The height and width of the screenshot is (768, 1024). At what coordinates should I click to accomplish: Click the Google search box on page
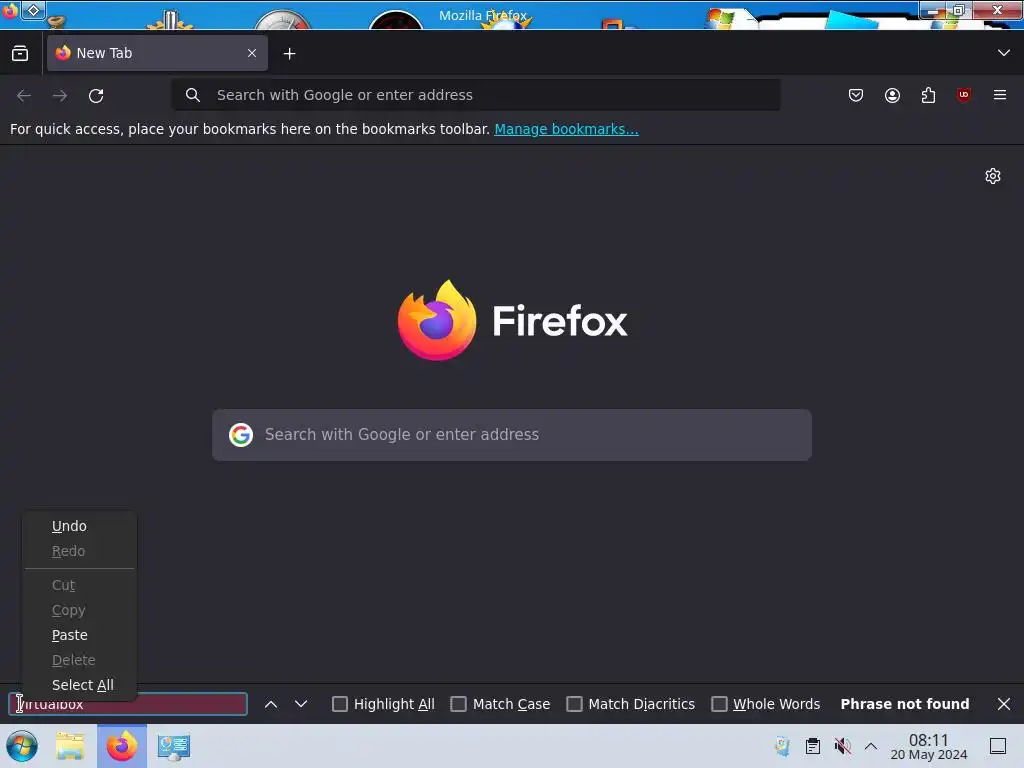pyautogui.click(x=512, y=435)
